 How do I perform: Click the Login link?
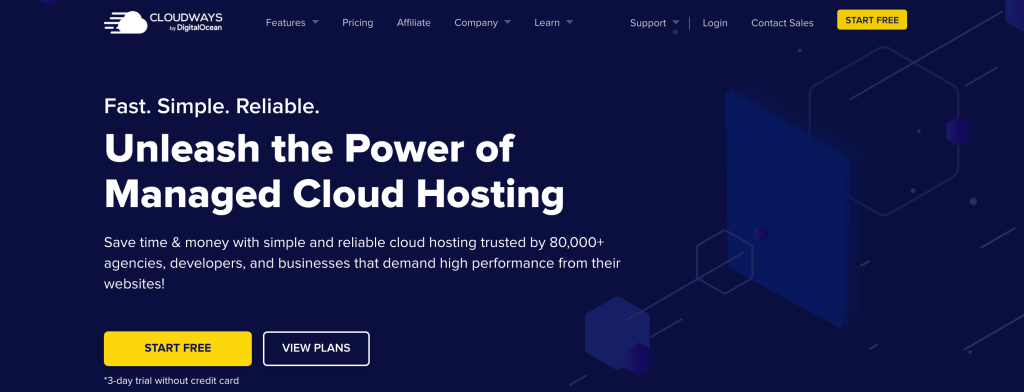[x=715, y=23]
